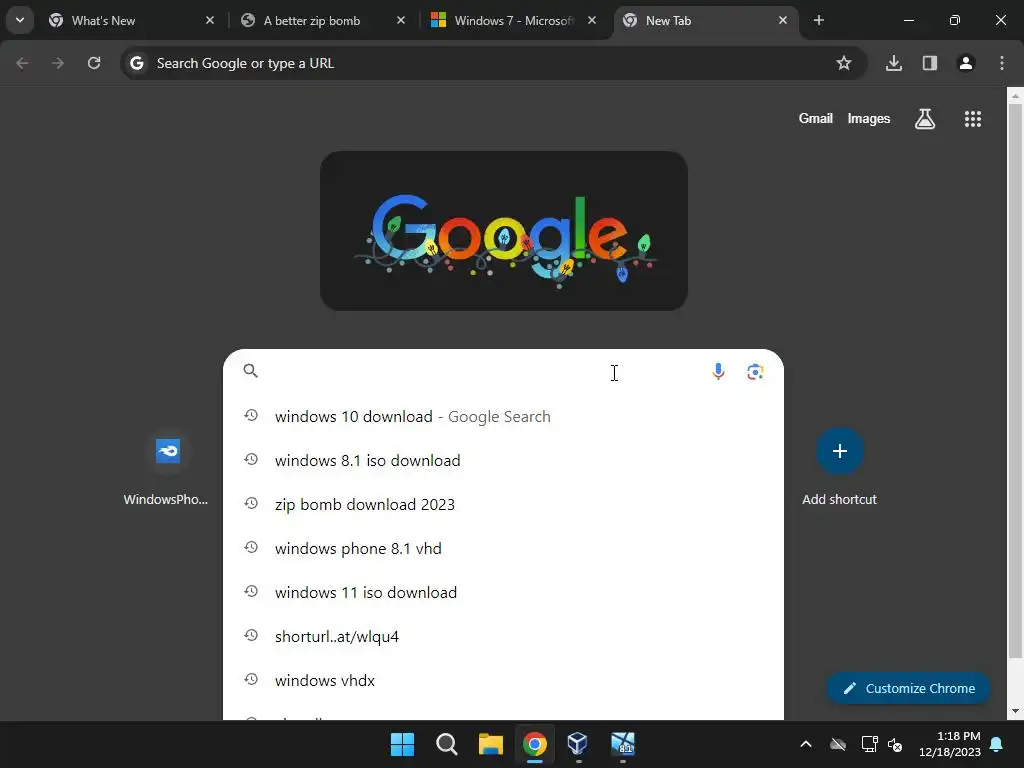Viewport: 1024px width, 768px height.
Task: Select suggestion windows 11 iso download
Action: point(504,592)
